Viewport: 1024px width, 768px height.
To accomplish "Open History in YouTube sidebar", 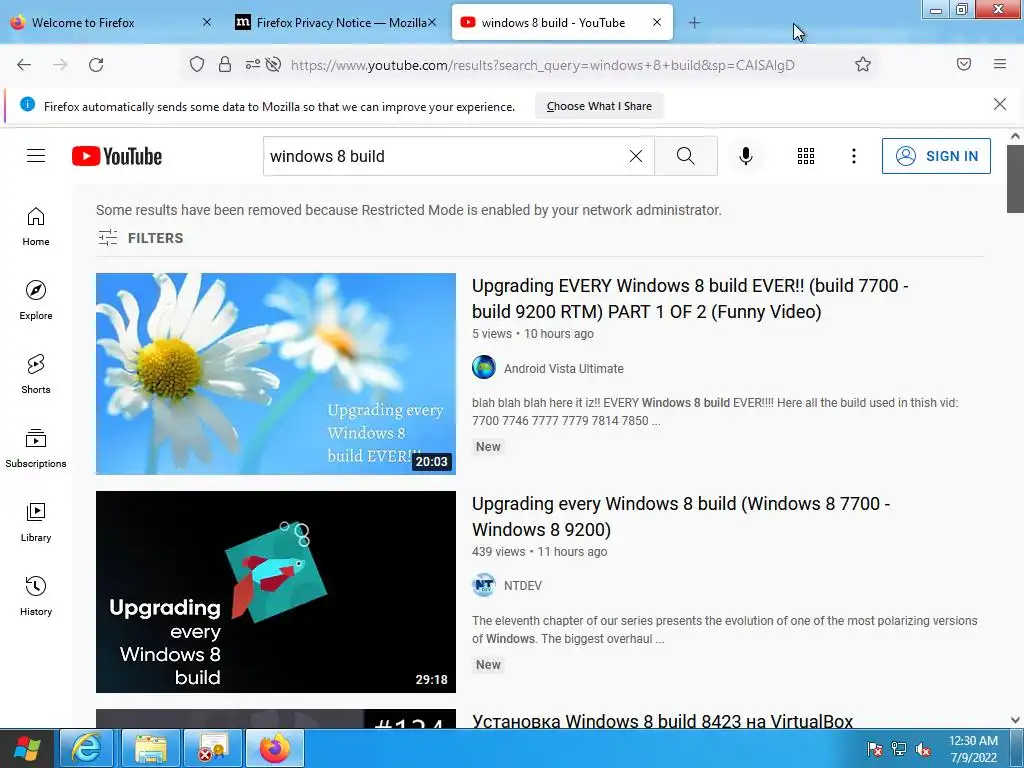I will (36, 596).
